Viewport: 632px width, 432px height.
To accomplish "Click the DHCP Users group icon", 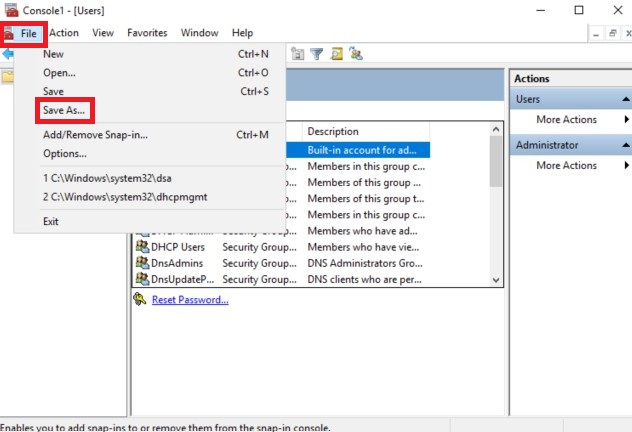I will pyautogui.click(x=142, y=246).
